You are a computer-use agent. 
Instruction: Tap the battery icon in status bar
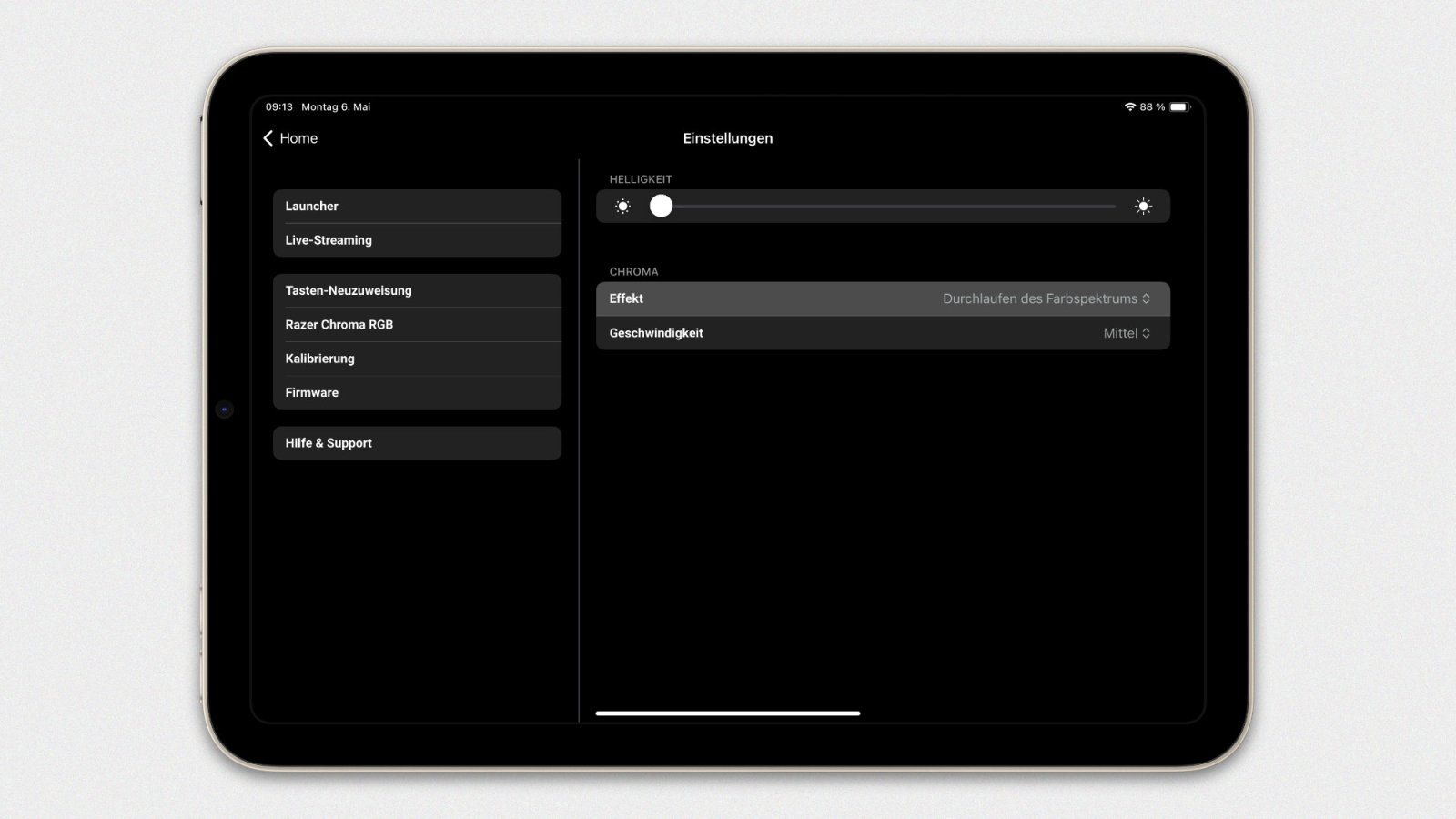(x=1179, y=106)
